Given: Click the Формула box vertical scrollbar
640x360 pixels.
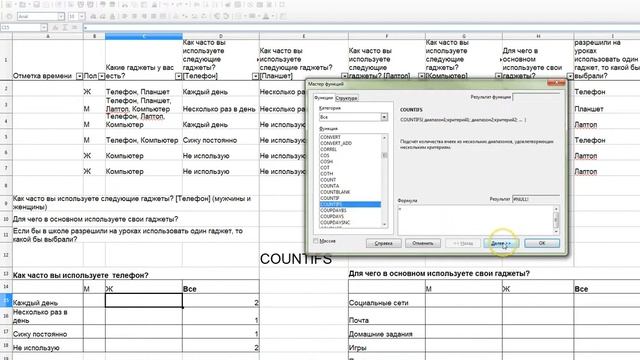Looking at the screenshot, I should [x=556, y=220].
